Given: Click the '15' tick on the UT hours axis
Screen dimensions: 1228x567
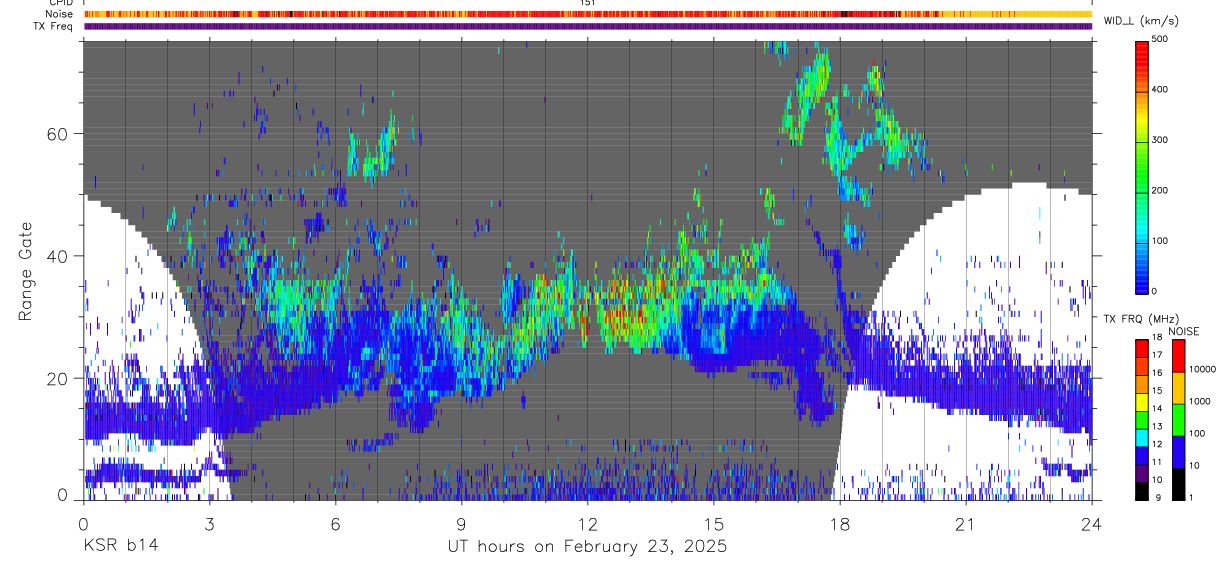Looking at the screenshot, I should 713,524.
